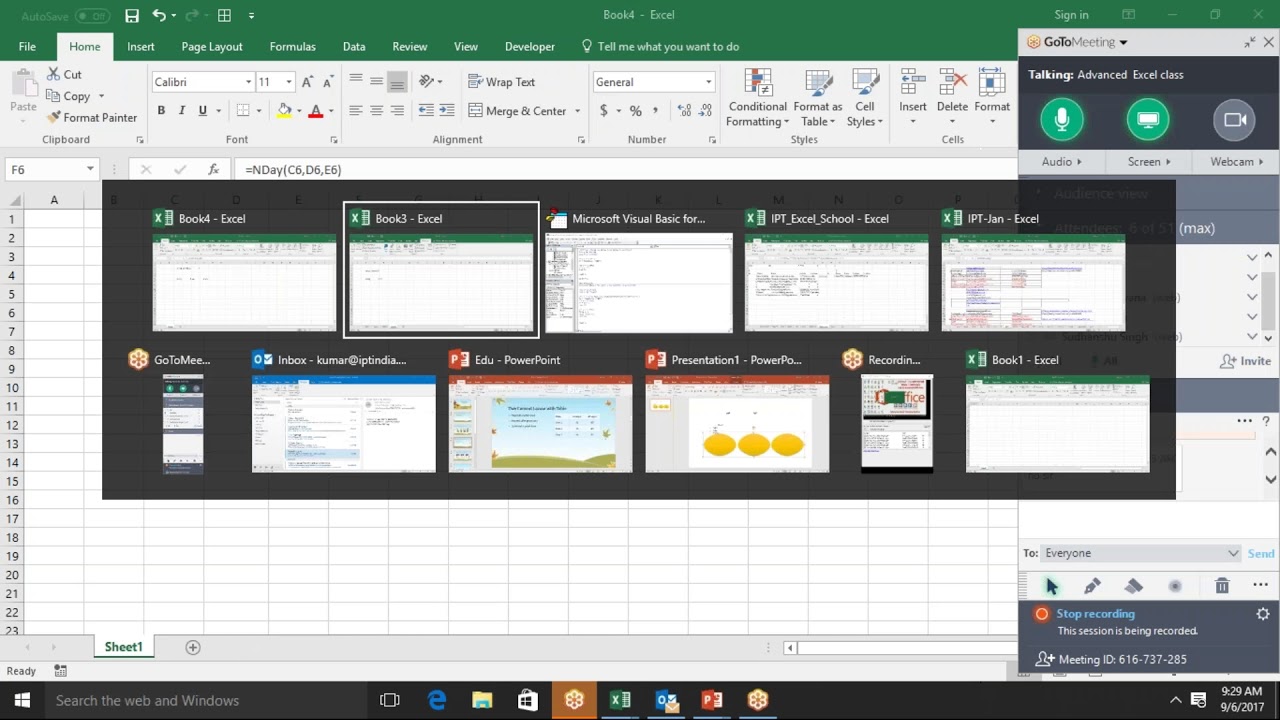Screen dimensions: 1280x720
Task: Click Send in GoToMeeting chat
Action: pos(1261,554)
